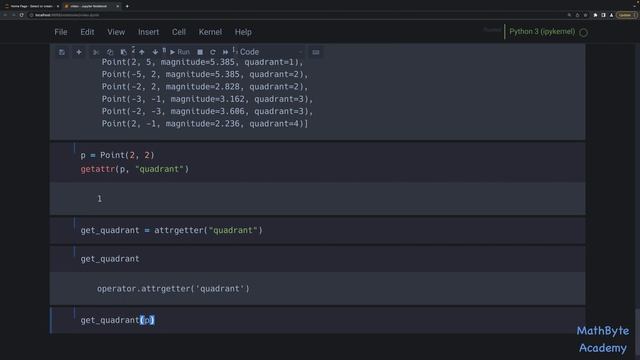Click the Point(-5, 2, magnitude=5.385, quadrant=2) output line

[x=205, y=74]
